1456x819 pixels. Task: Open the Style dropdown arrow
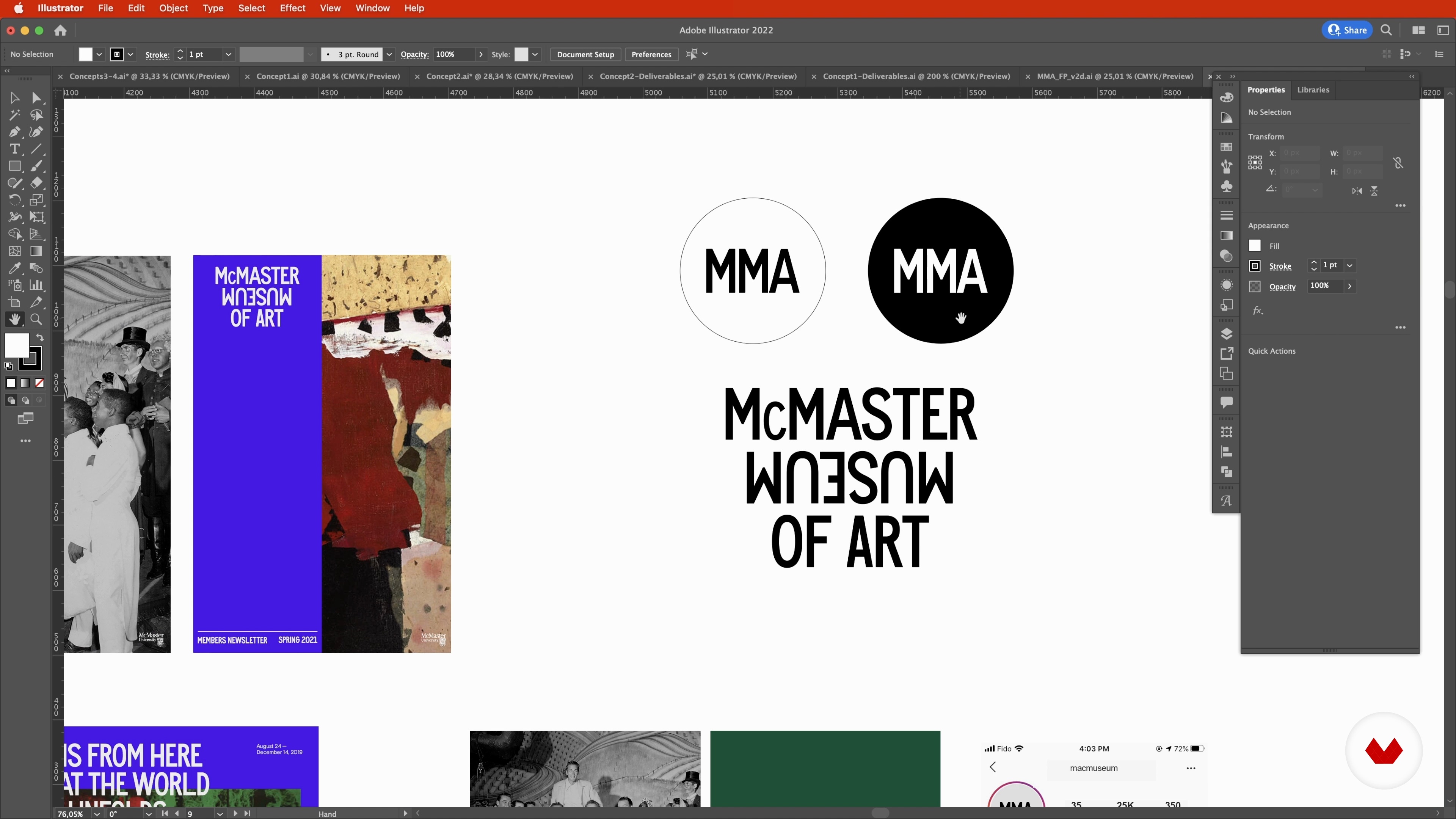click(x=535, y=54)
